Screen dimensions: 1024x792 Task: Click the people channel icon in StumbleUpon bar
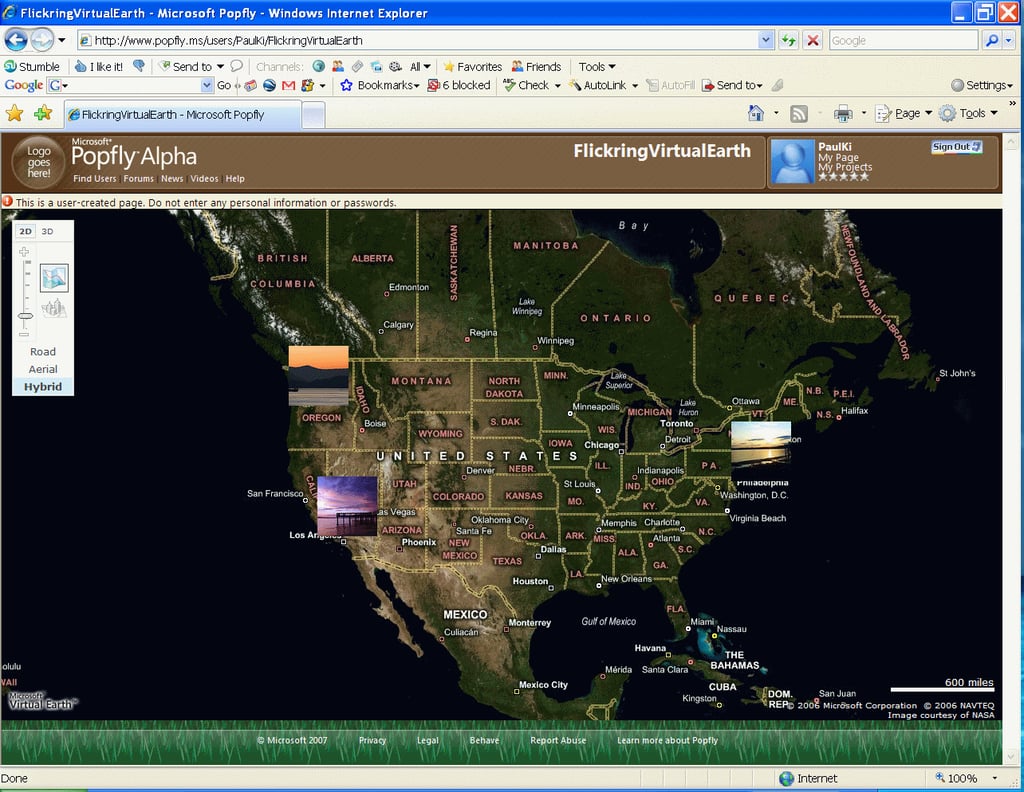[338, 66]
